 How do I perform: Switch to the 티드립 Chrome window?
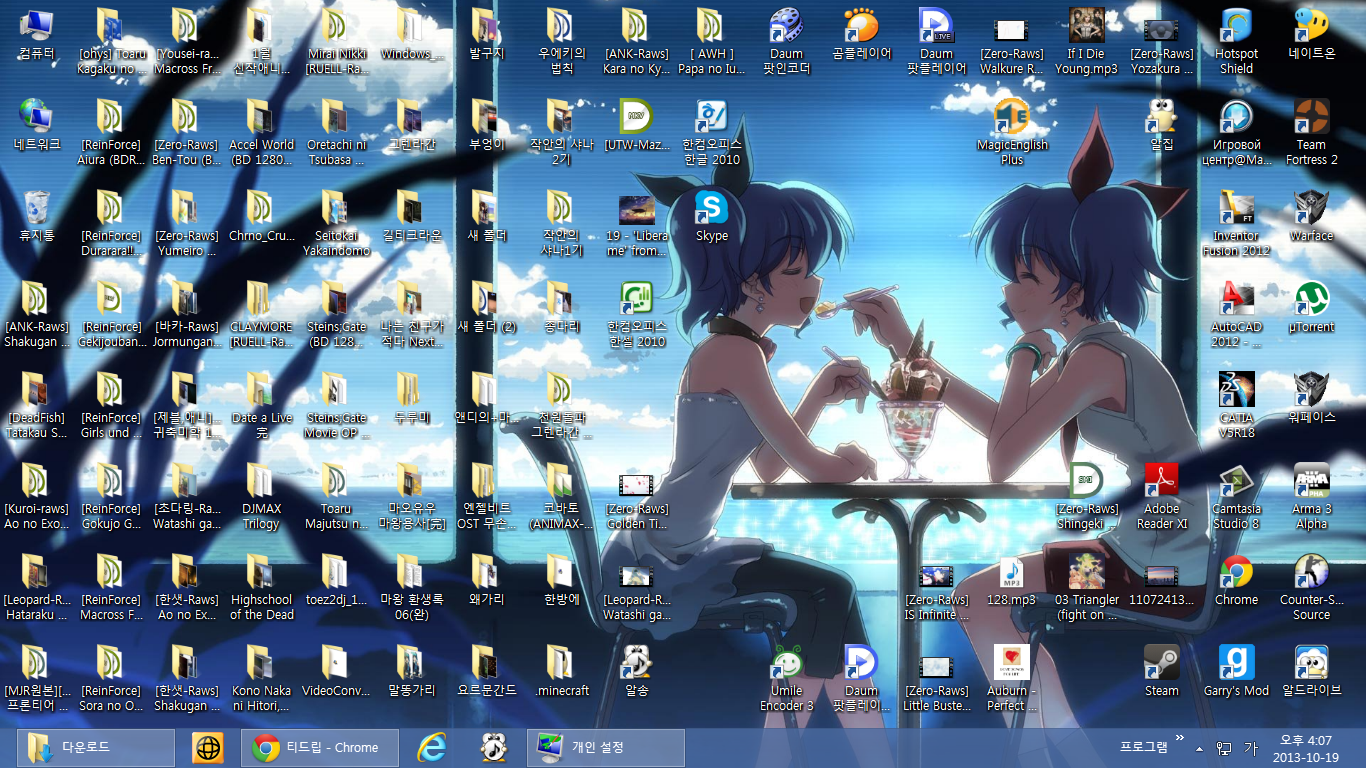pos(318,746)
